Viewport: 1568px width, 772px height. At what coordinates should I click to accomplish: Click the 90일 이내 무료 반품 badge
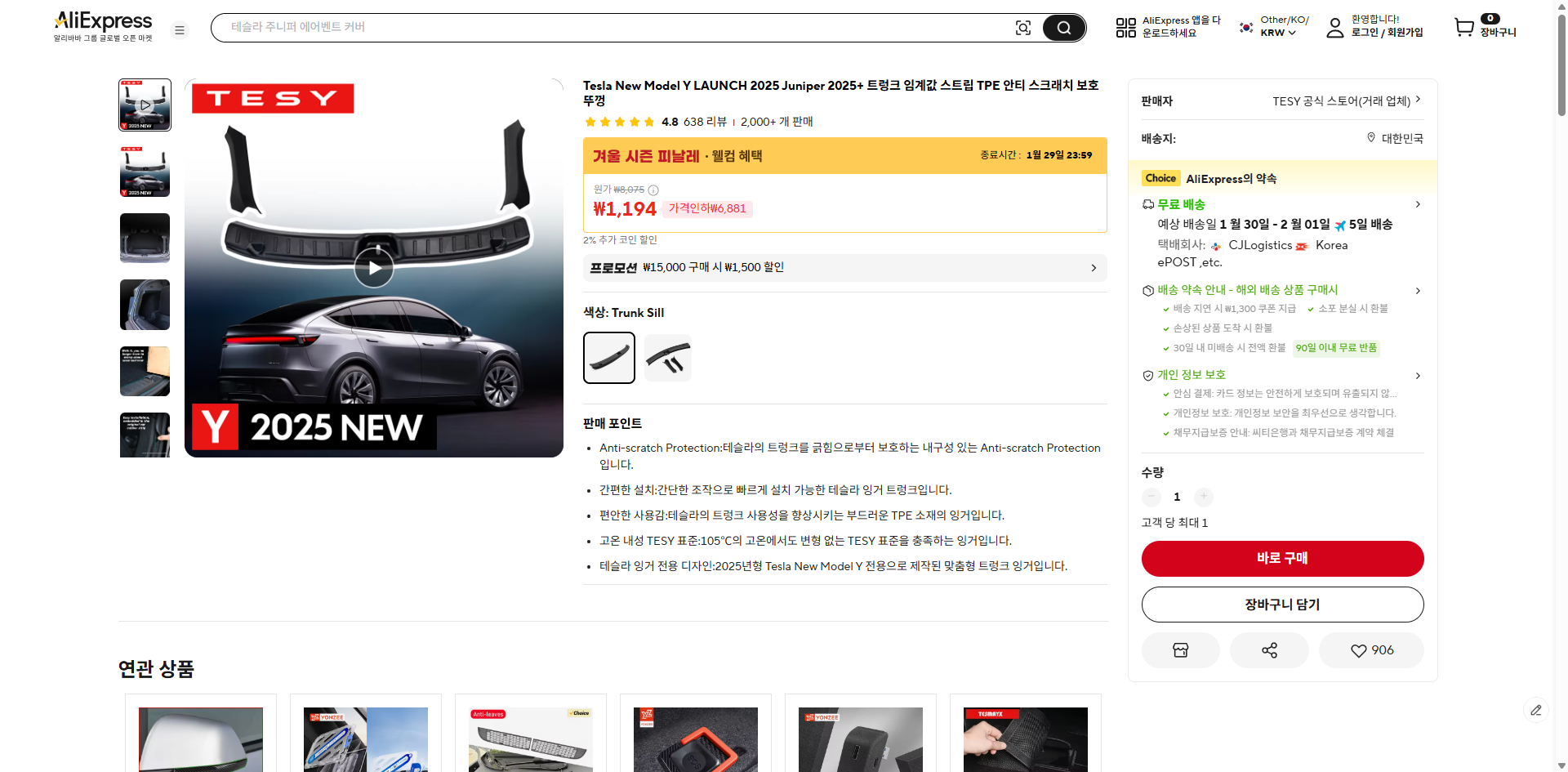point(1336,348)
